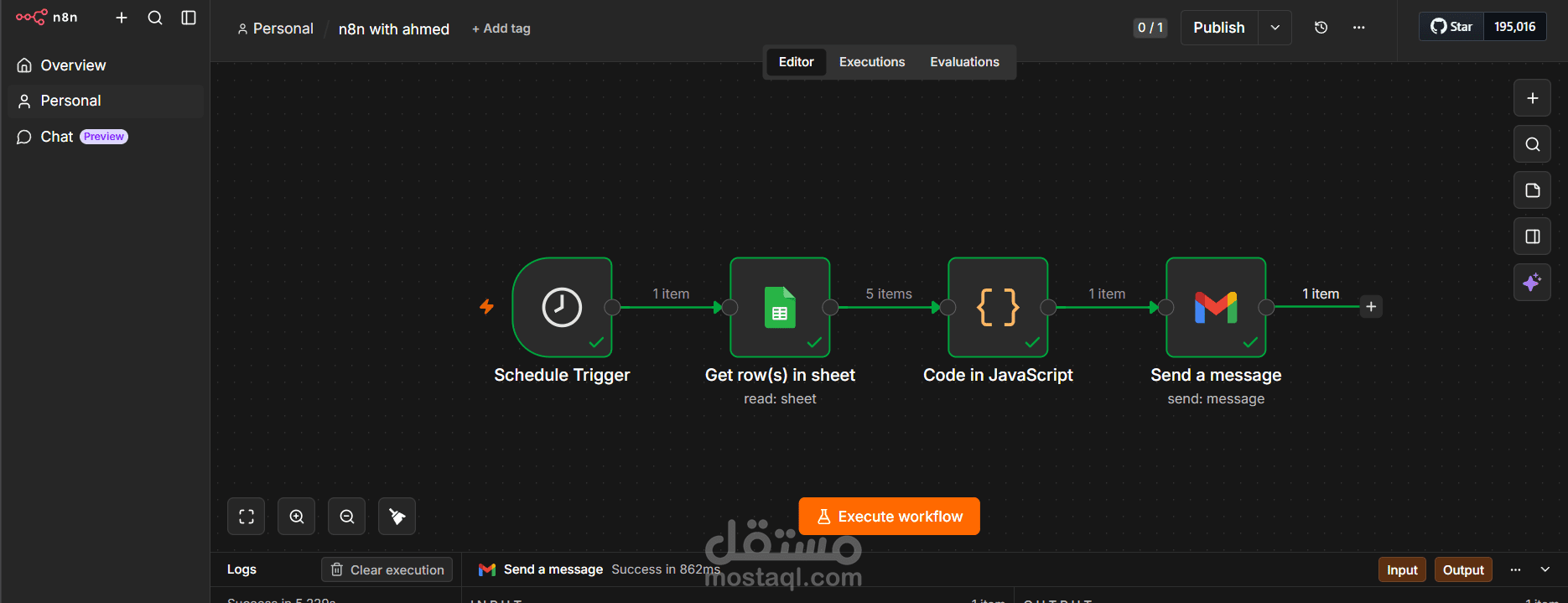The image size is (1568, 603).
Task: Click GitHub star count 195,016
Action: [x=1515, y=27]
